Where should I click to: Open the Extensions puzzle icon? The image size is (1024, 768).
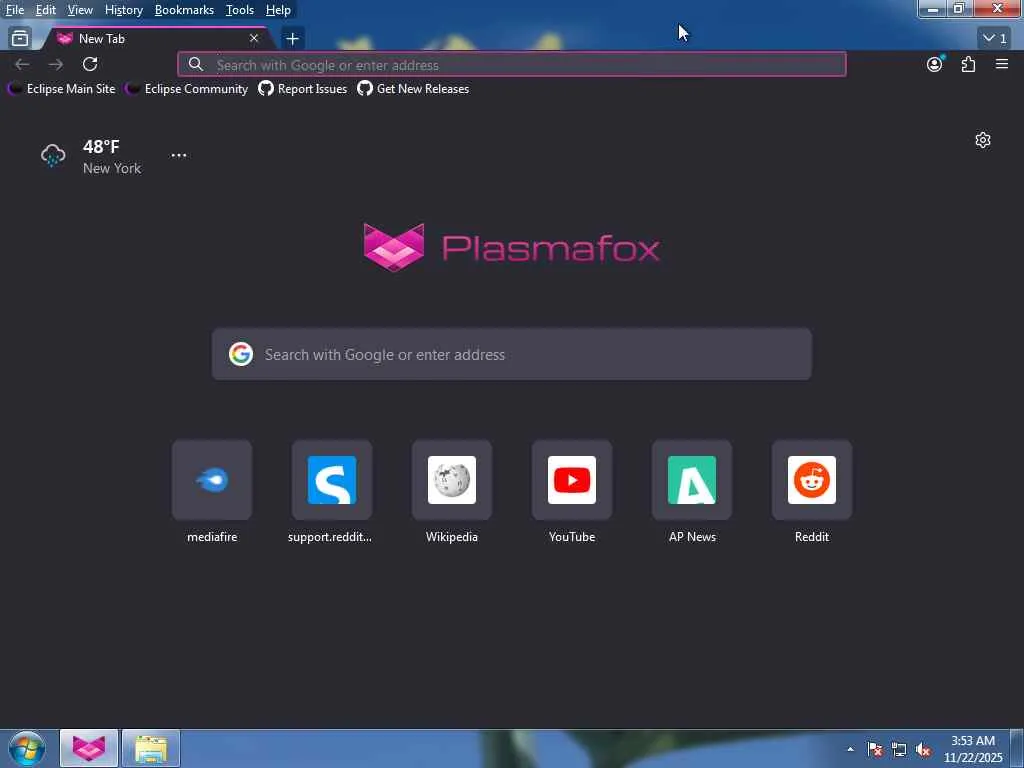click(x=968, y=64)
